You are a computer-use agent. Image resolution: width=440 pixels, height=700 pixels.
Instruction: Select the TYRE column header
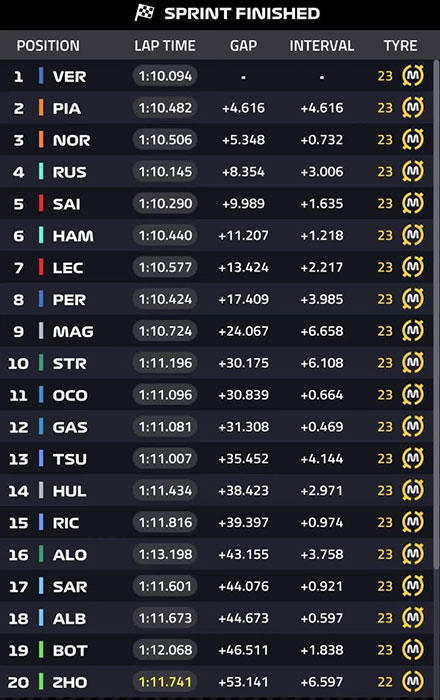(400, 46)
